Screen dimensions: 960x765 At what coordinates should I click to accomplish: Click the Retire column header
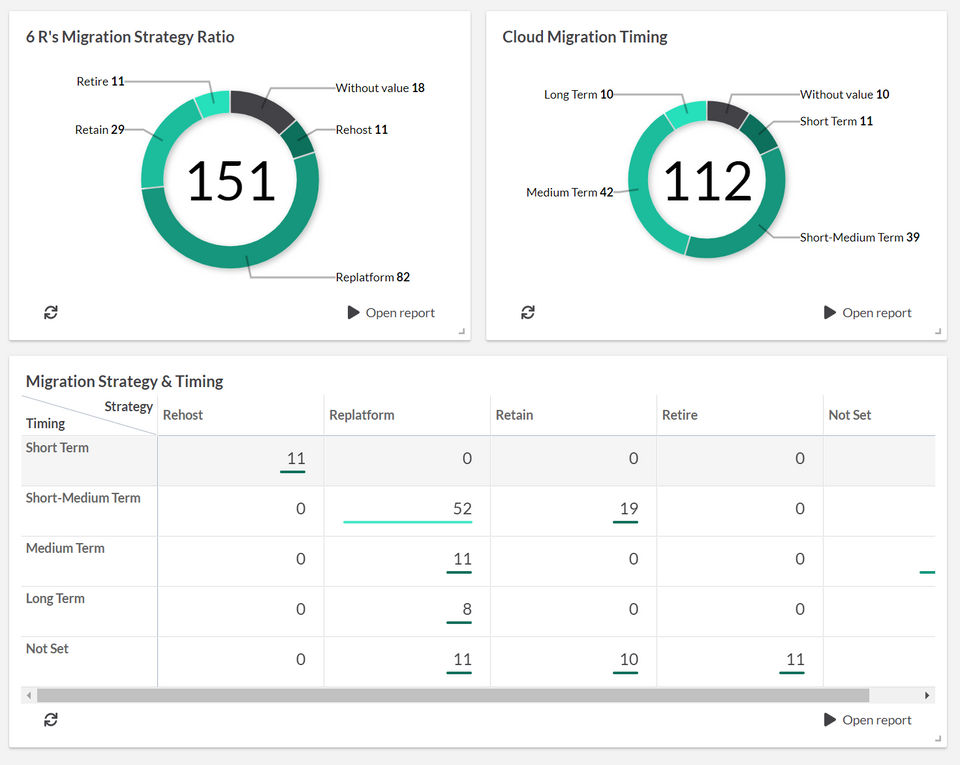(x=680, y=415)
